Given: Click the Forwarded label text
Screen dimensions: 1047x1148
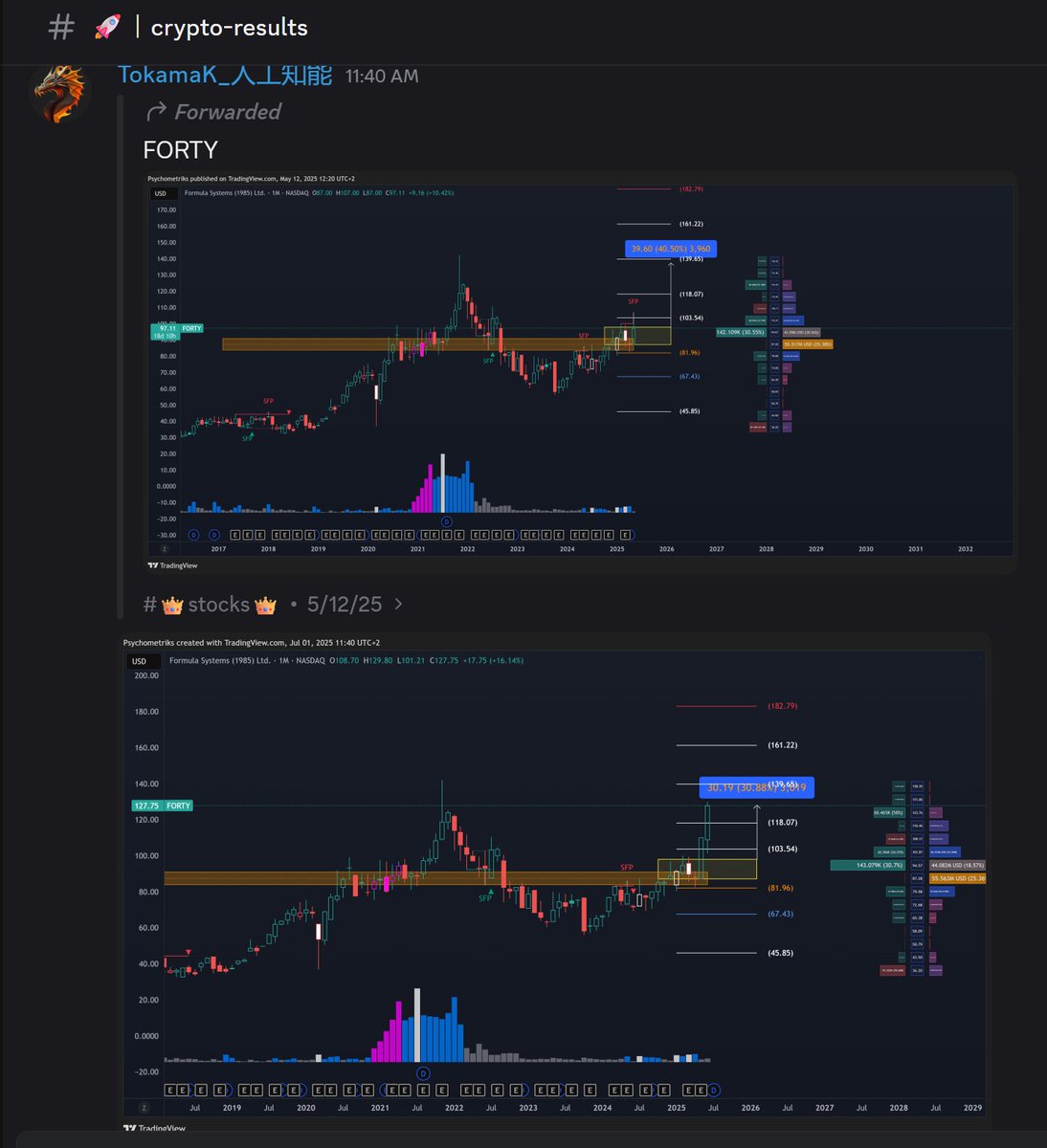Looking at the screenshot, I should coord(228,112).
